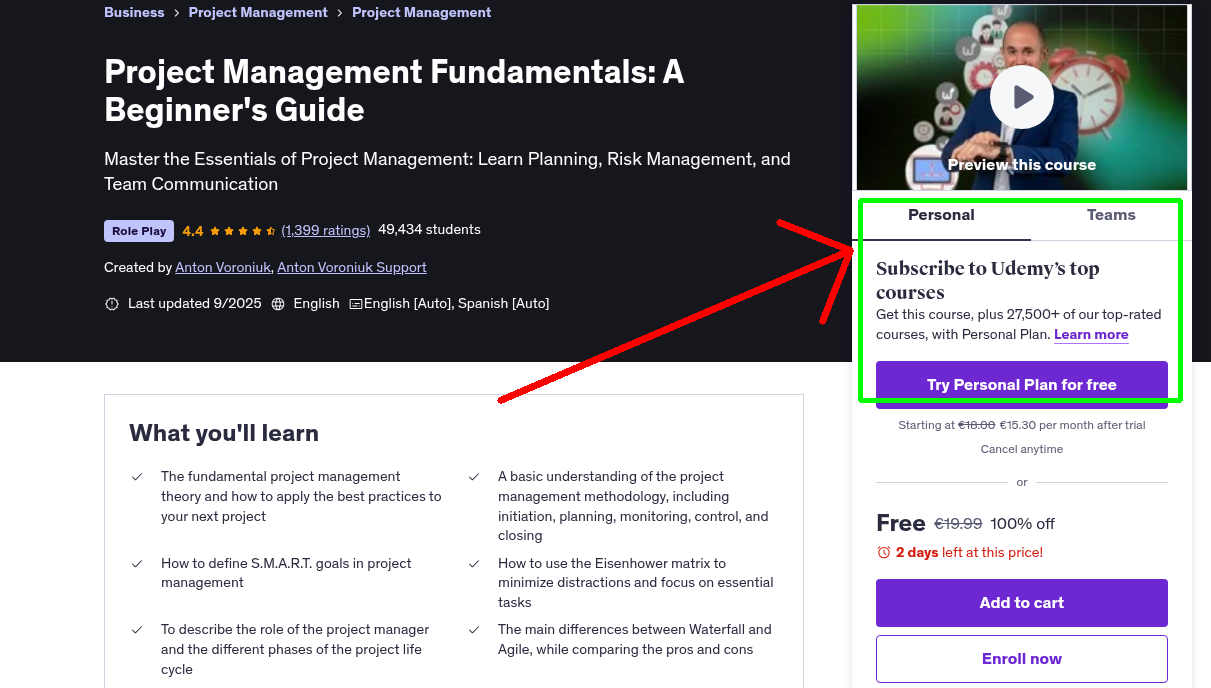Click the Preview this course text
Image resolution: width=1211 pixels, height=688 pixels.
[1022, 165]
